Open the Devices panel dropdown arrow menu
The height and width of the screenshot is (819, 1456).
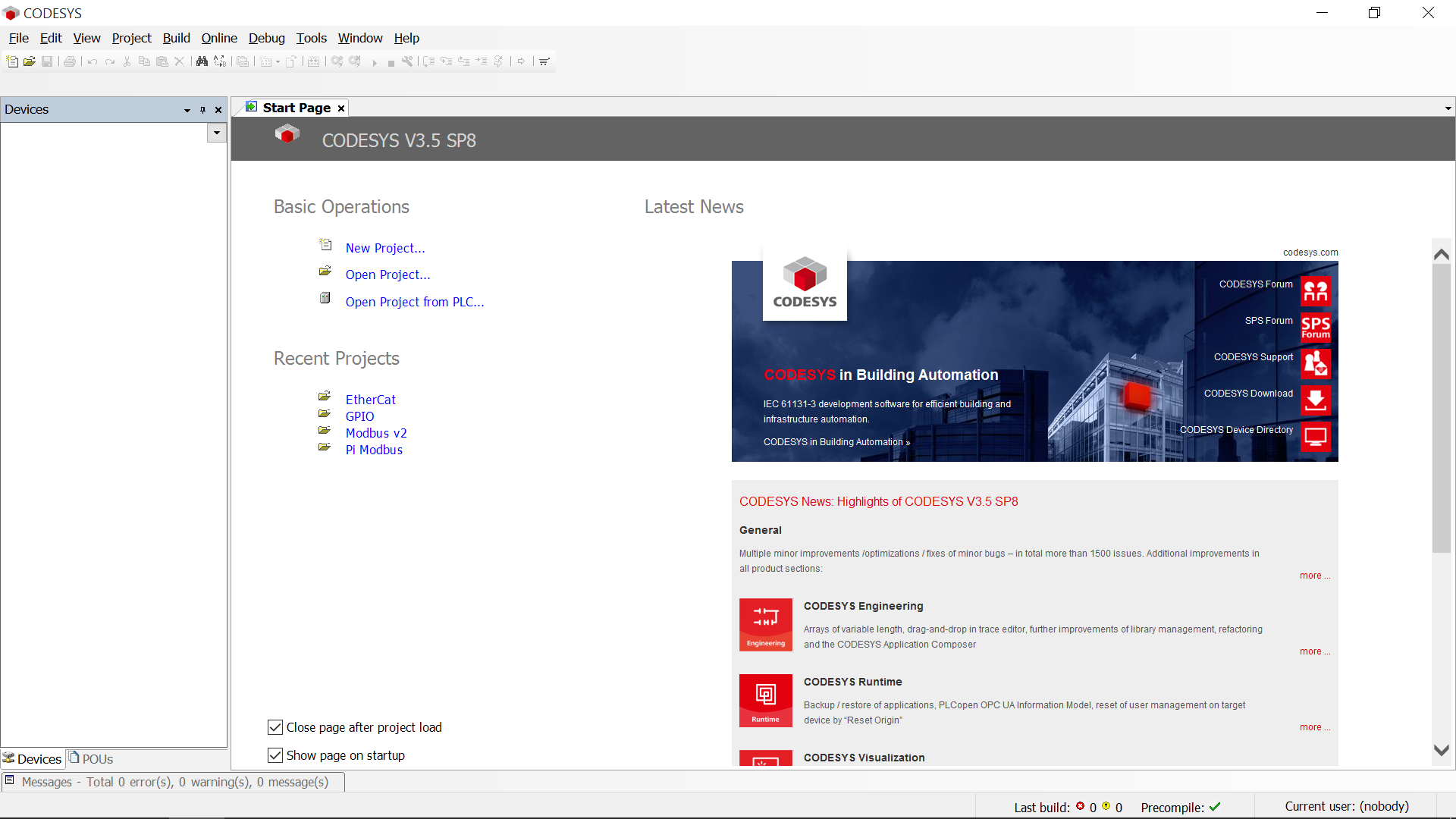click(187, 110)
